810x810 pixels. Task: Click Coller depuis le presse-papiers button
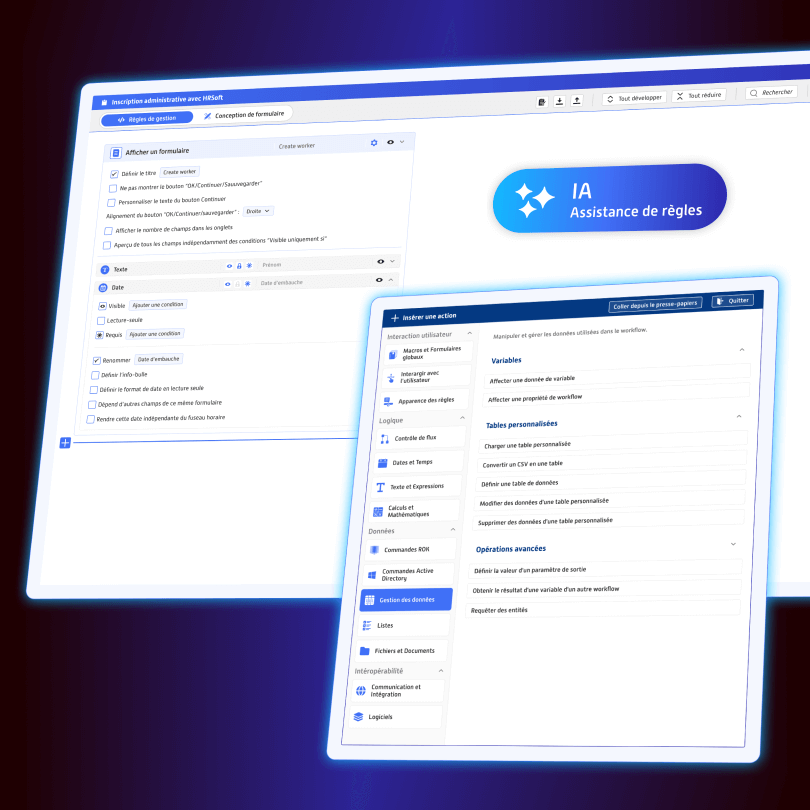(x=655, y=304)
